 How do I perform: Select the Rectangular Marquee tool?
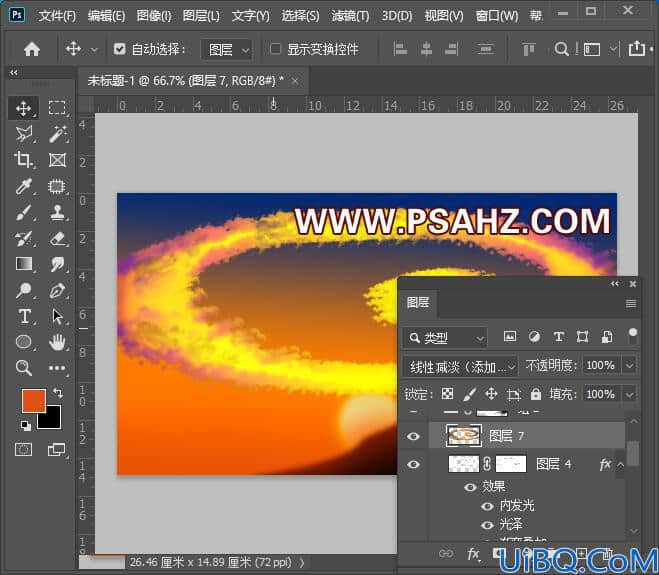click(57, 108)
